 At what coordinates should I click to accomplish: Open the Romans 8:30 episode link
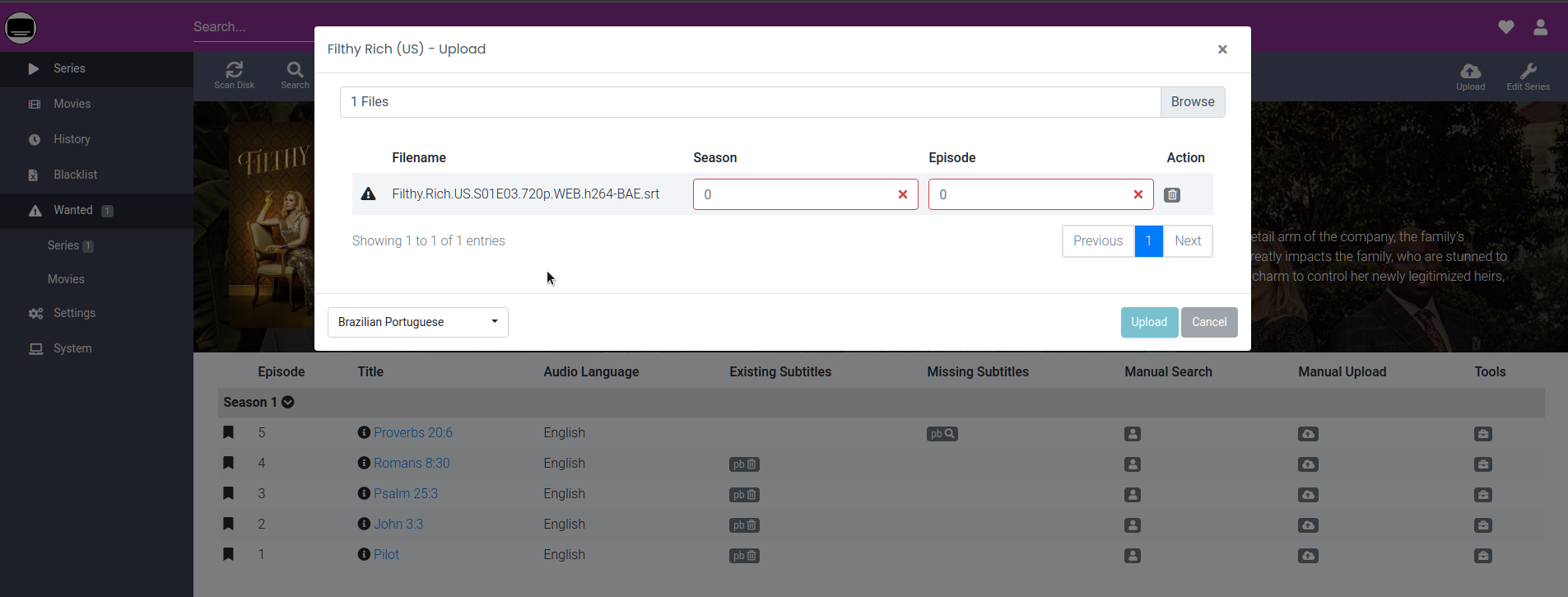[412, 464]
